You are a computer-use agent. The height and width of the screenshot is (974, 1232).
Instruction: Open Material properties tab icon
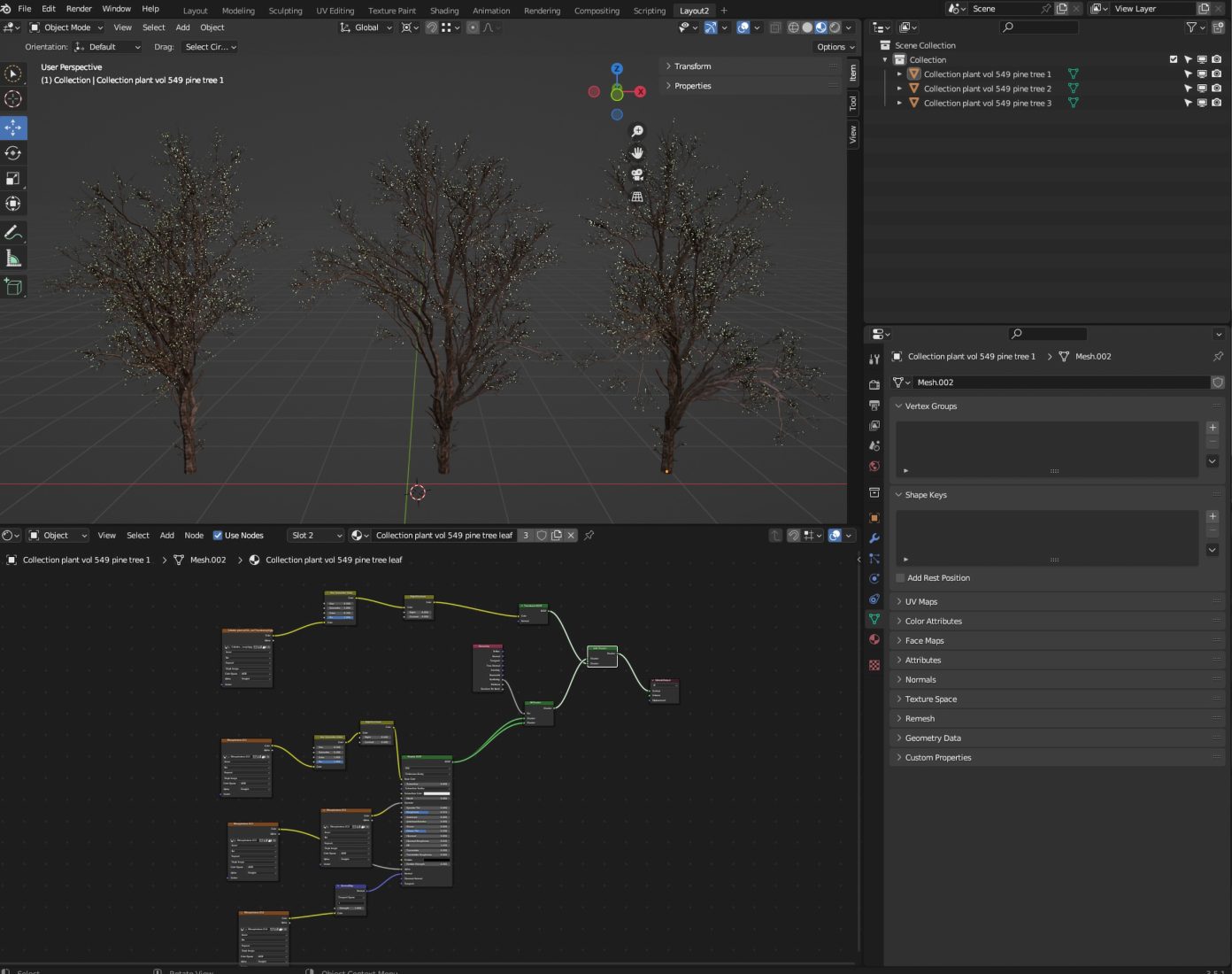874,639
